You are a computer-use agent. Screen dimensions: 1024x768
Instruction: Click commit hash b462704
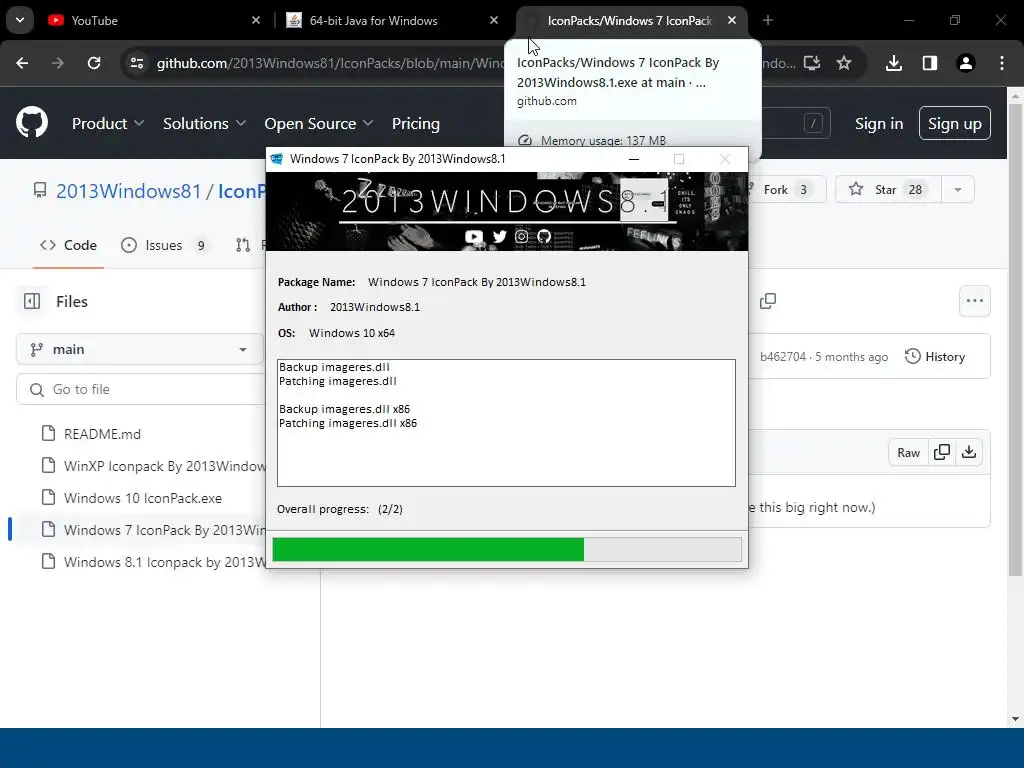tap(783, 357)
